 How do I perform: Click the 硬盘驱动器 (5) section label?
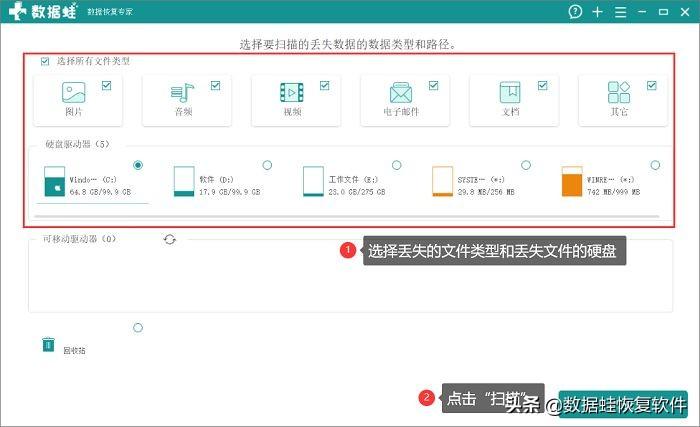[77, 144]
